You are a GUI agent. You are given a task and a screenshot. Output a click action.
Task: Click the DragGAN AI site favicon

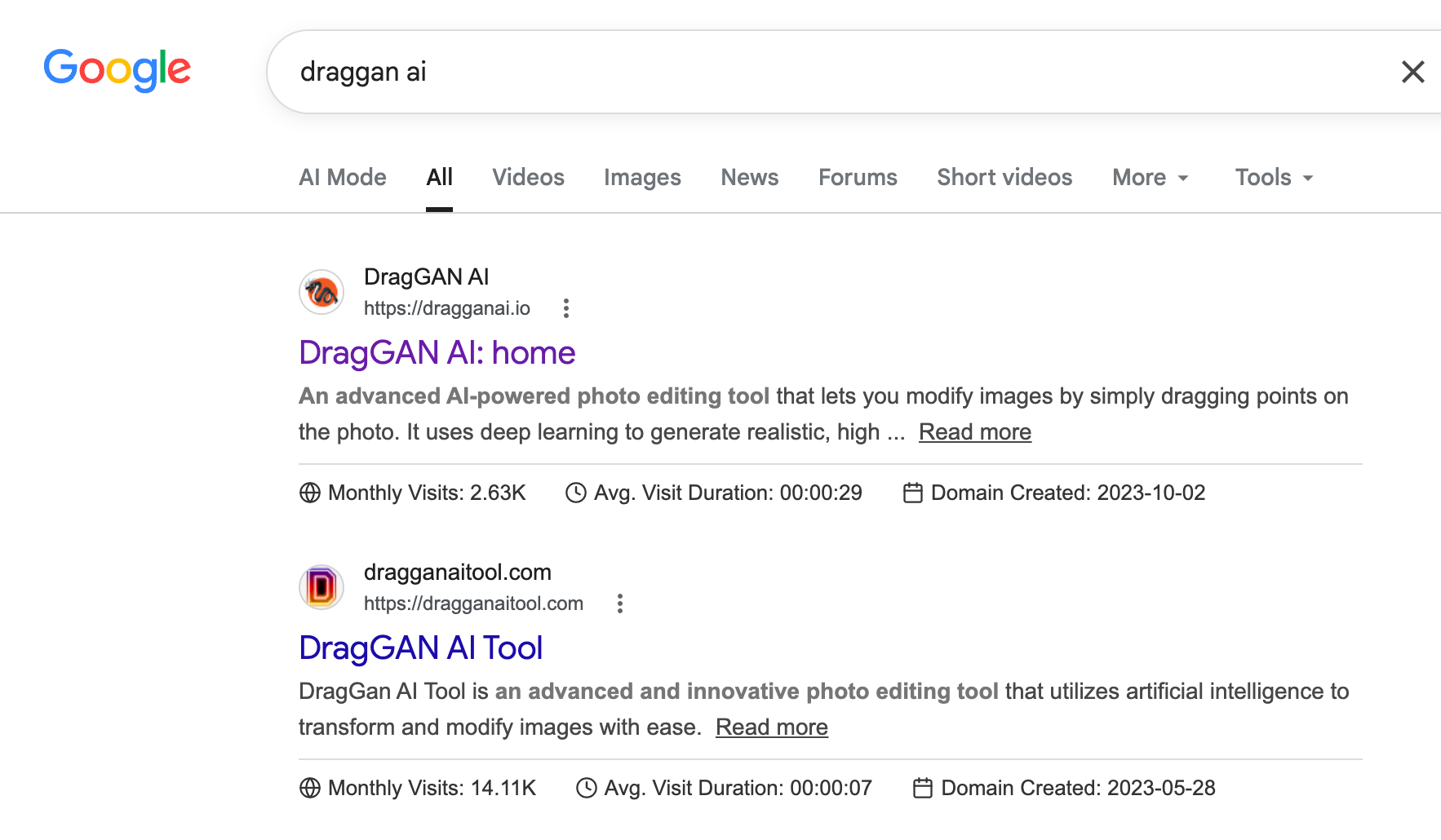coord(321,292)
